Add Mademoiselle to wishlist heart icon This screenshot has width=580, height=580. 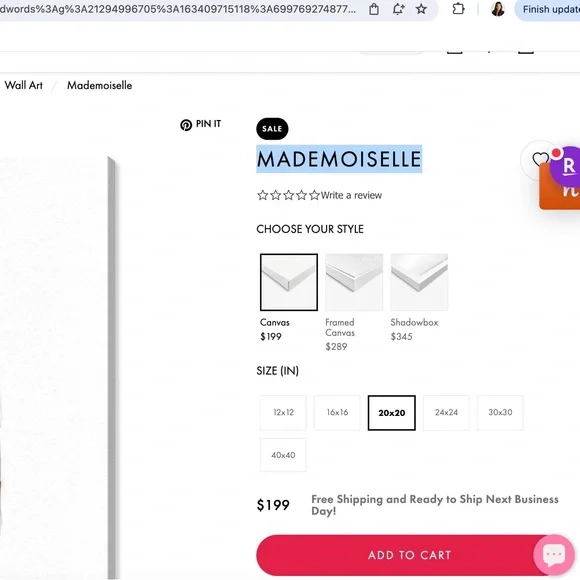(x=540, y=159)
